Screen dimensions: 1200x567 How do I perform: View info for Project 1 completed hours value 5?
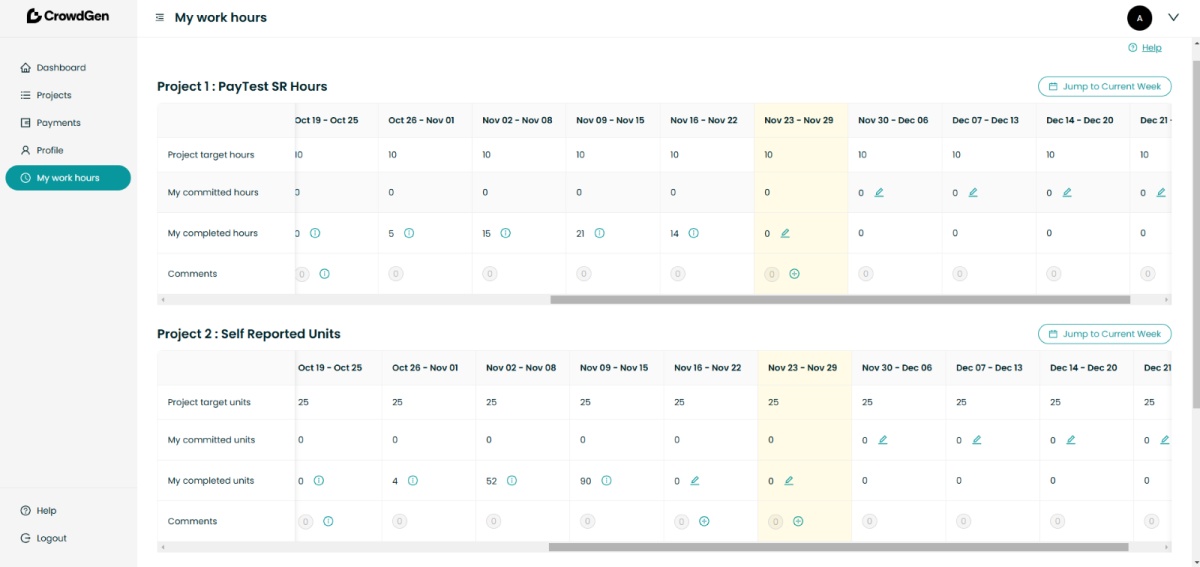click(x=409, y=233)
